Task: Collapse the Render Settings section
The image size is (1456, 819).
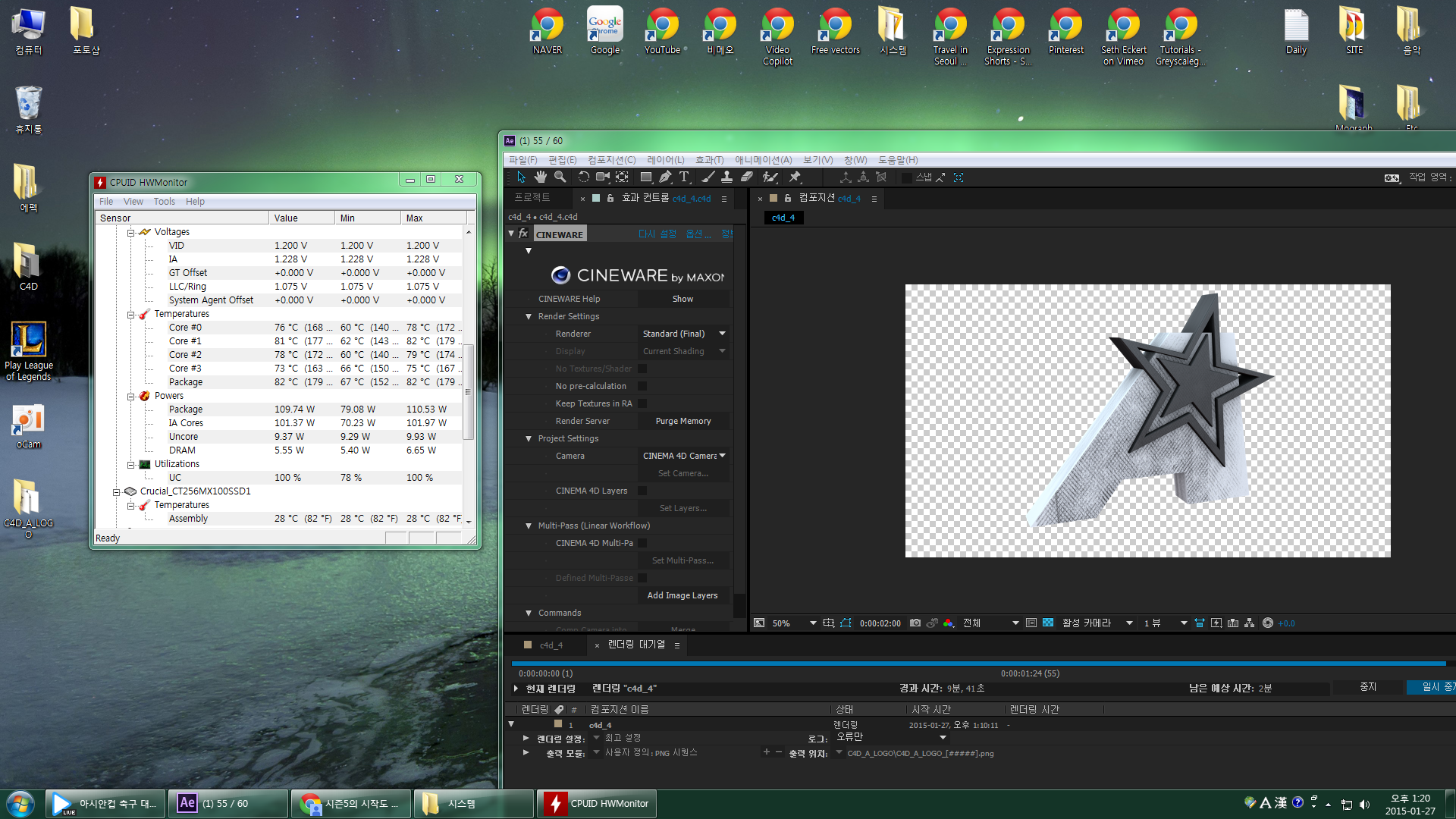Action: click(529, 316)
